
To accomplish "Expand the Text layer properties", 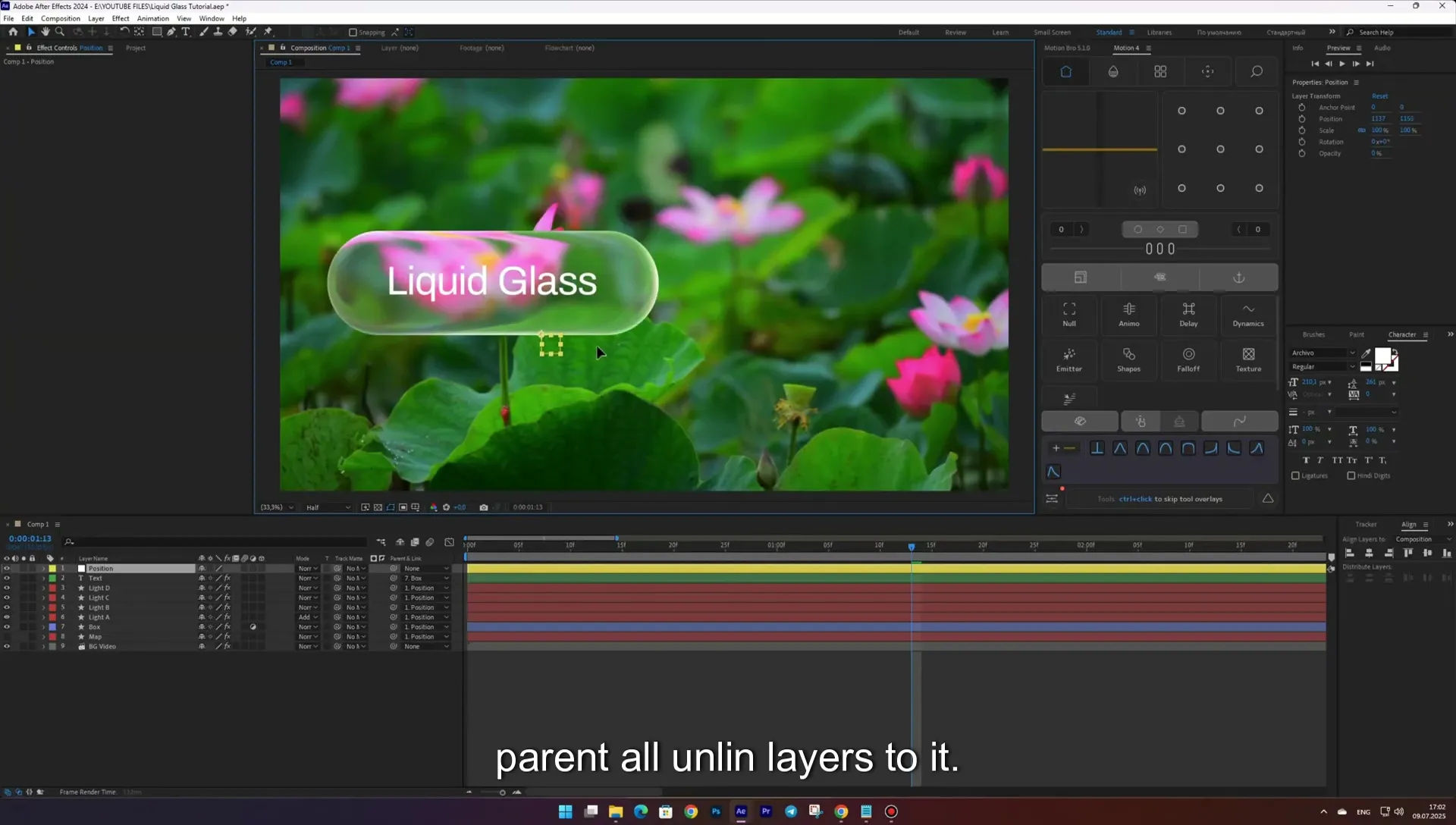I will [43, 579].
